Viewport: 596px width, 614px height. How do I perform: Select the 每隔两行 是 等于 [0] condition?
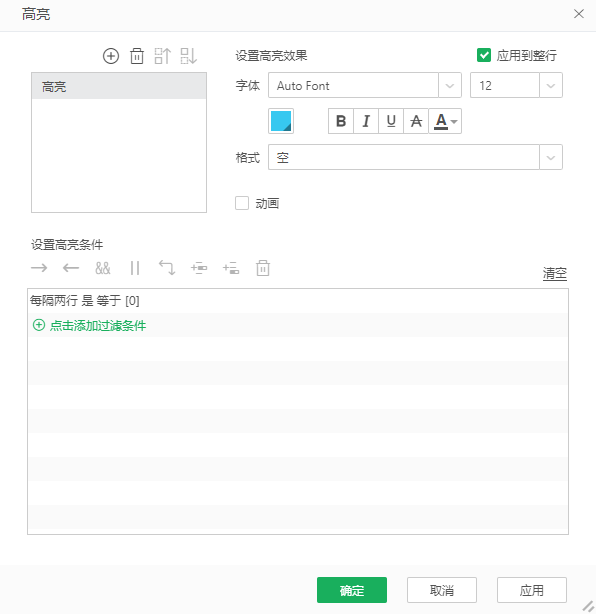[85, 301]
